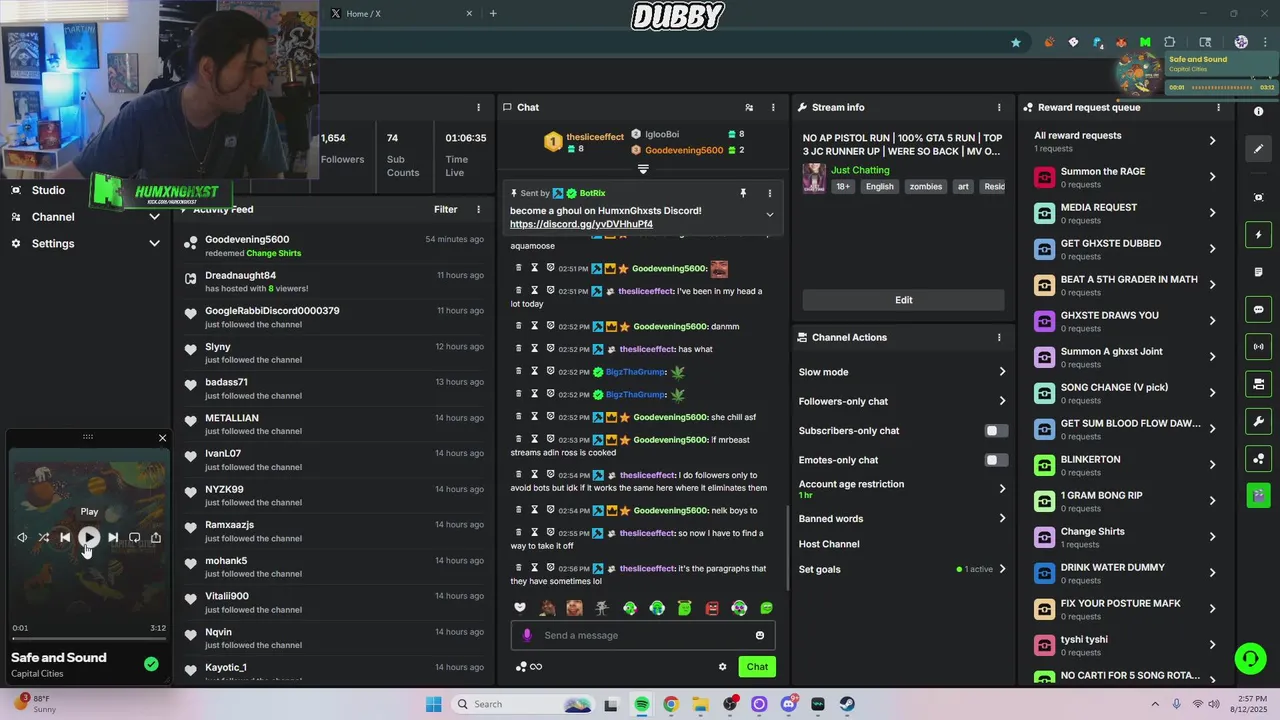Open a new browser tab
The height and width of the screenshot is (720, 1280).
tap(493, 13)
